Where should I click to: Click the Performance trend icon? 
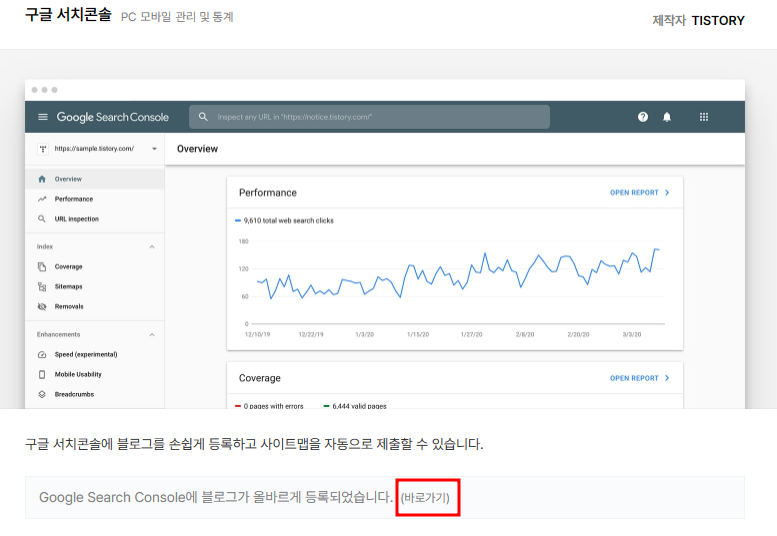click(x=42, y=199)
